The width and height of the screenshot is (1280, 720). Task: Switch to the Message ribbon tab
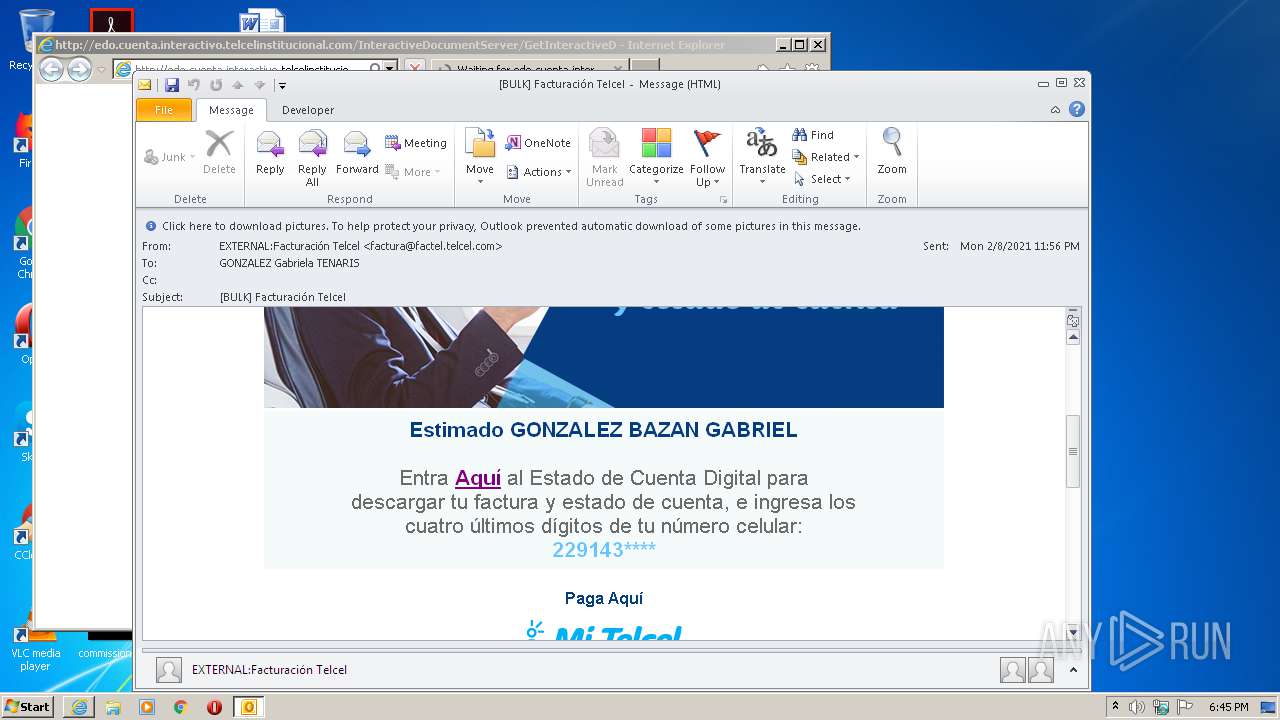coord(231,110)
